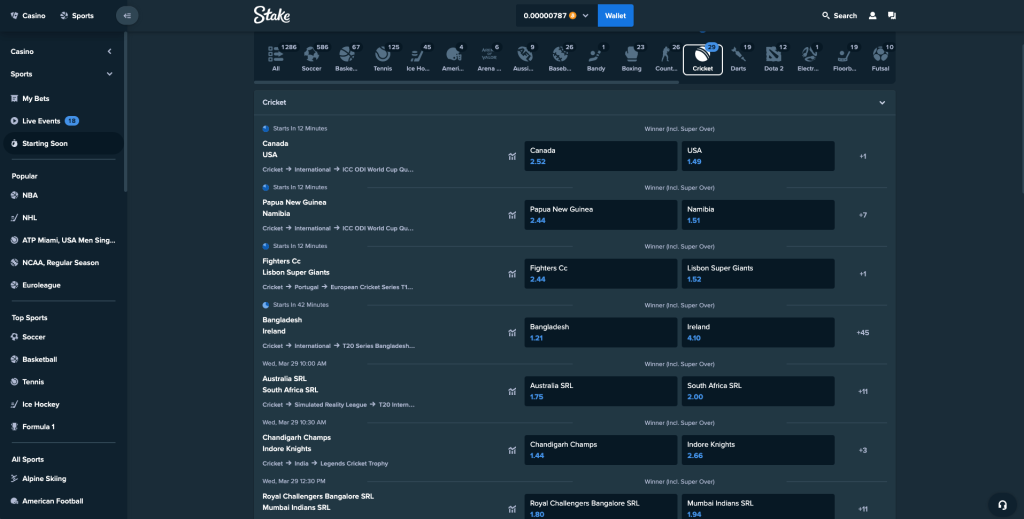Image resolution: width=1024 pixels, height=519 pixels.
Task: Switch to Casino tab in top bar
Action: [28, 16]
